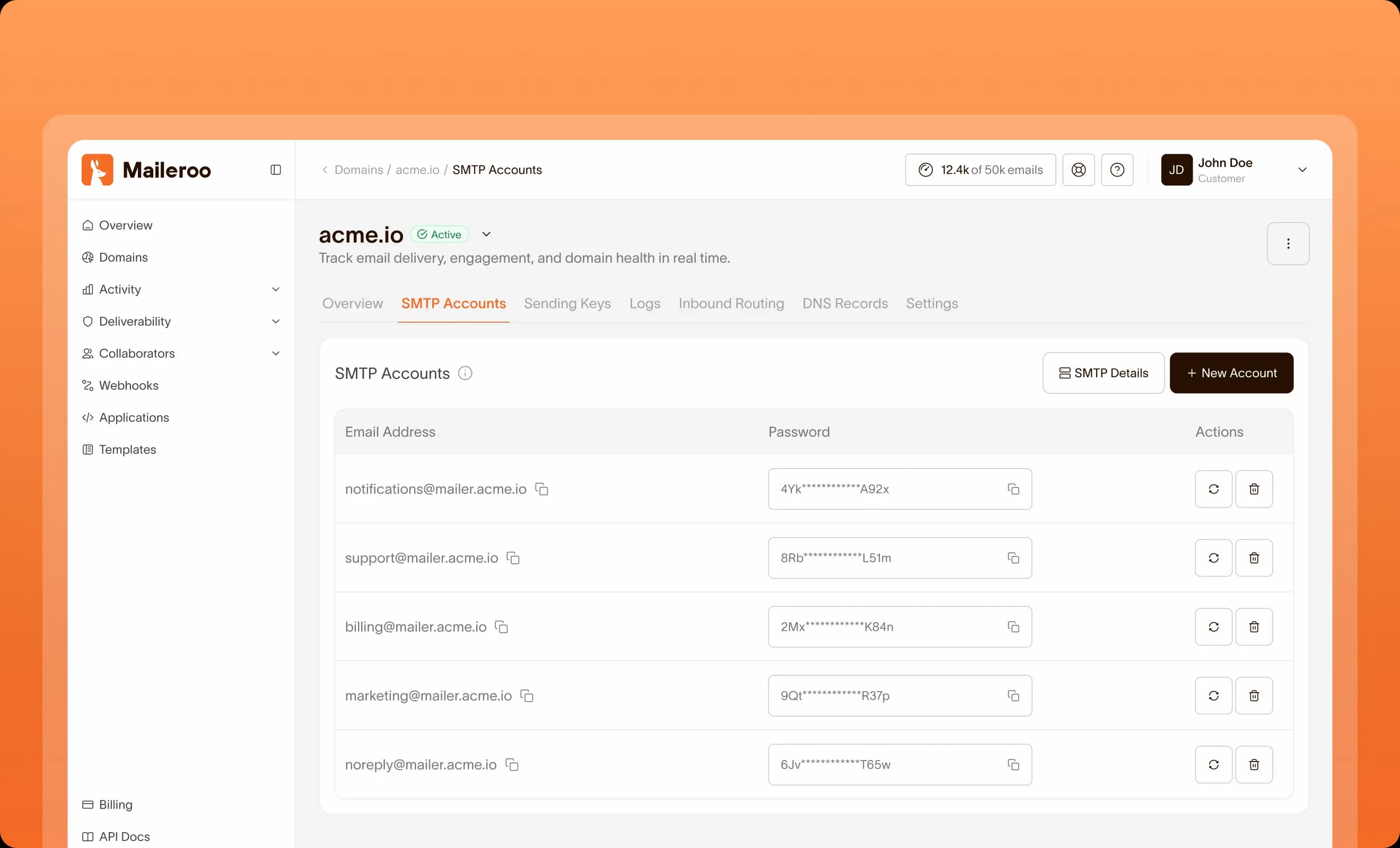Delete the notifications@mailer.acme.io account
This screenshot has height=848, width=1400.
pyautogui.click(x=1254, y=489)
